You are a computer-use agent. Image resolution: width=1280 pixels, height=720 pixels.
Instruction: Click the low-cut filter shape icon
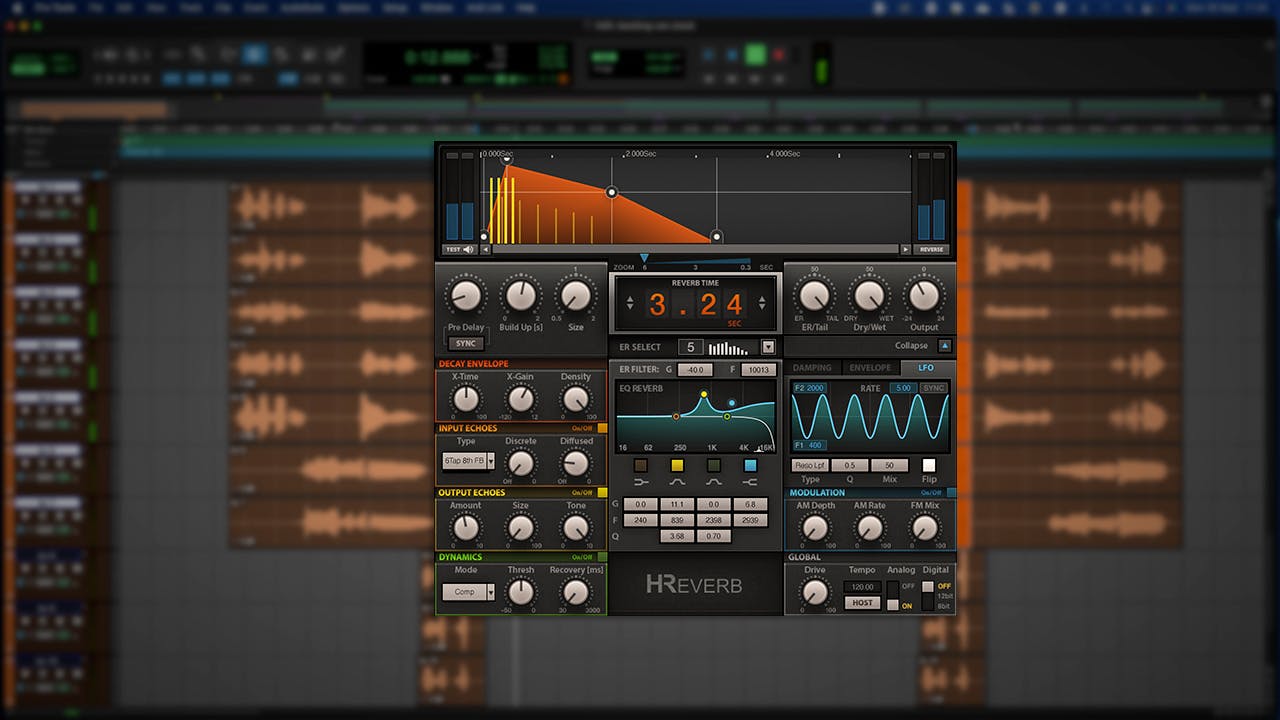(x=640, y=482)
